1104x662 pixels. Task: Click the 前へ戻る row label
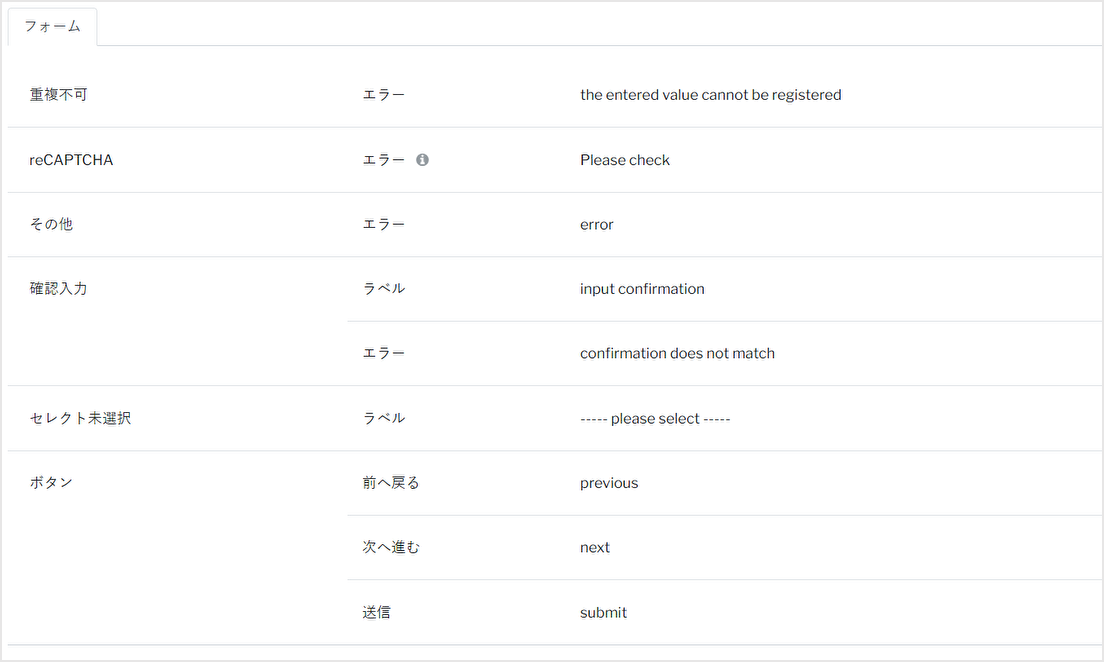(391, 482)
